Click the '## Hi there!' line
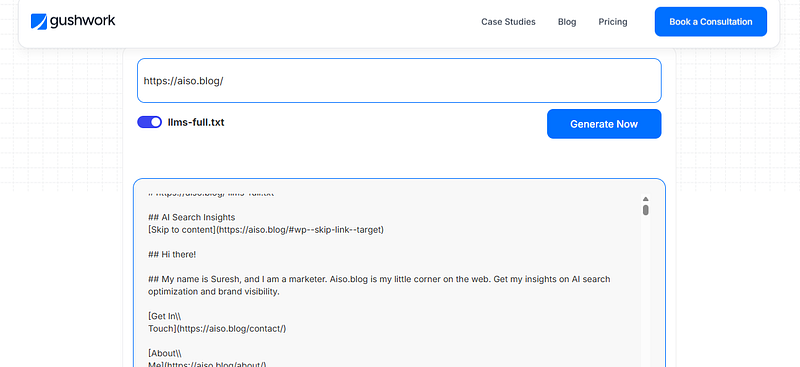Viewport: 800px width, 367px height. coord(172,254)
